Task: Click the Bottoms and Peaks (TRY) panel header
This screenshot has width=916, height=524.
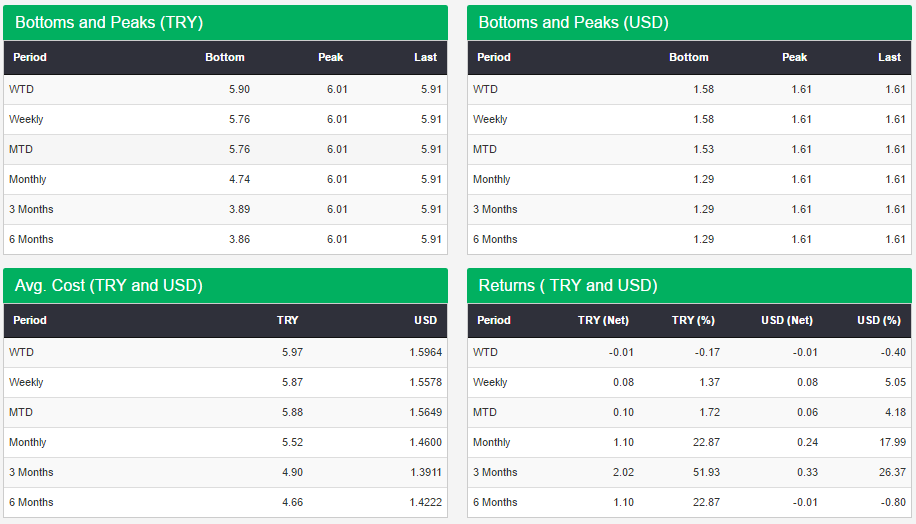Action: point(225,23)
